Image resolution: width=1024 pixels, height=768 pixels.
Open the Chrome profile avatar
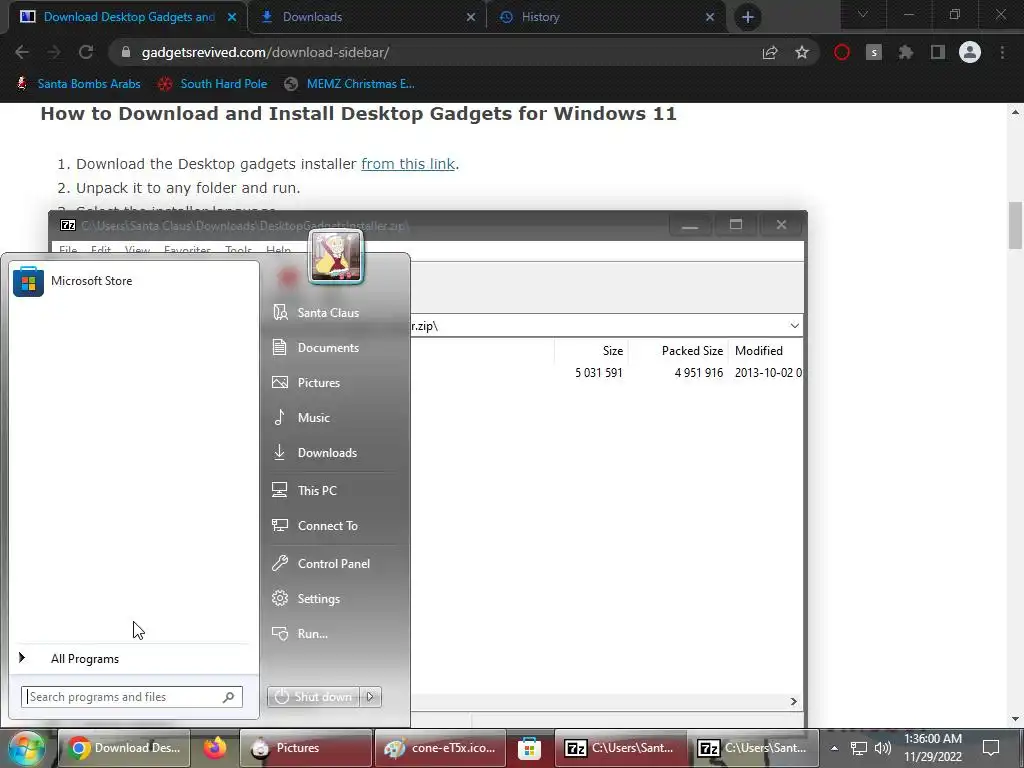point(970,52)
